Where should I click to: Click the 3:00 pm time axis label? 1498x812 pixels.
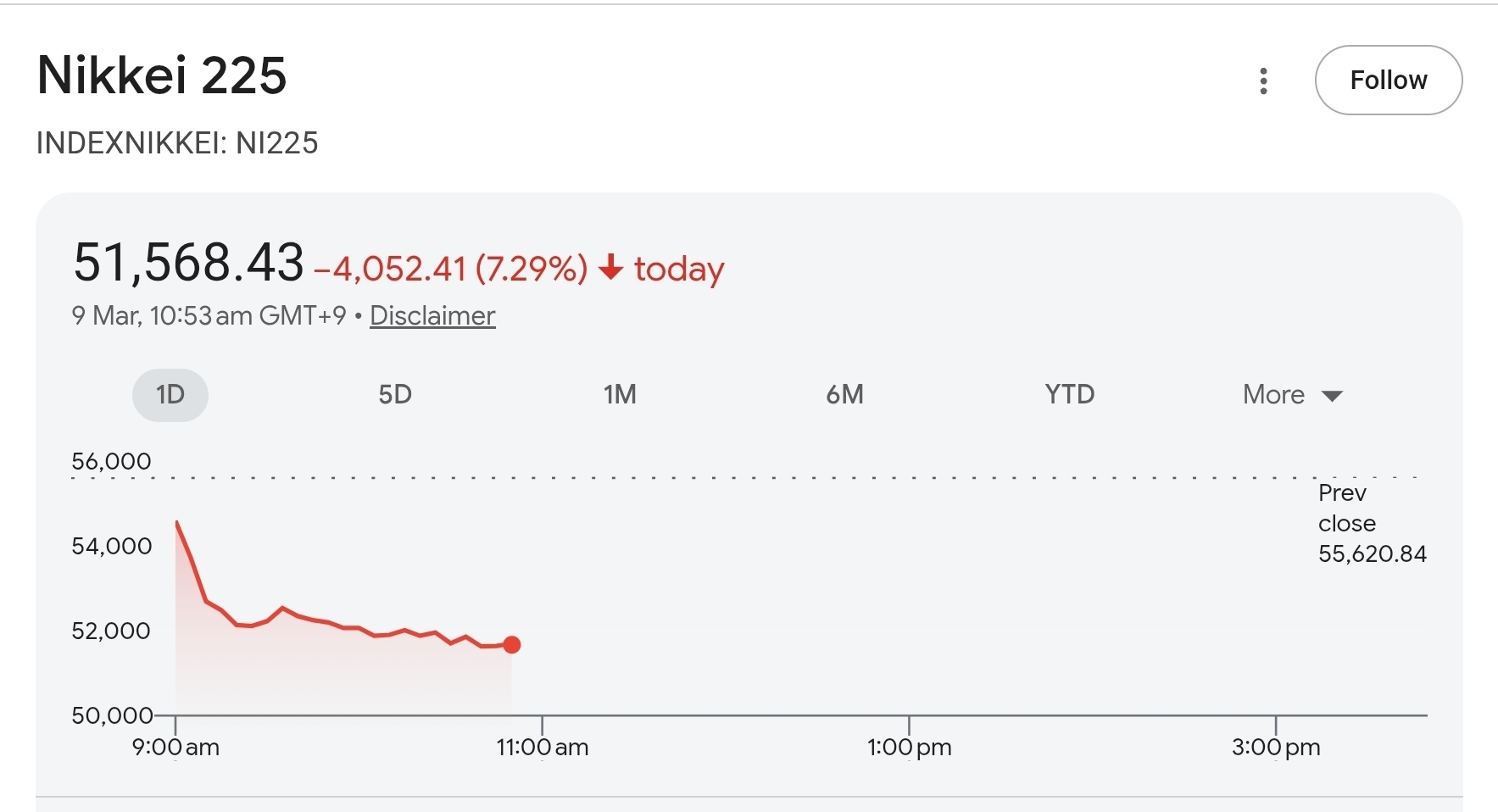[1276, 747]
